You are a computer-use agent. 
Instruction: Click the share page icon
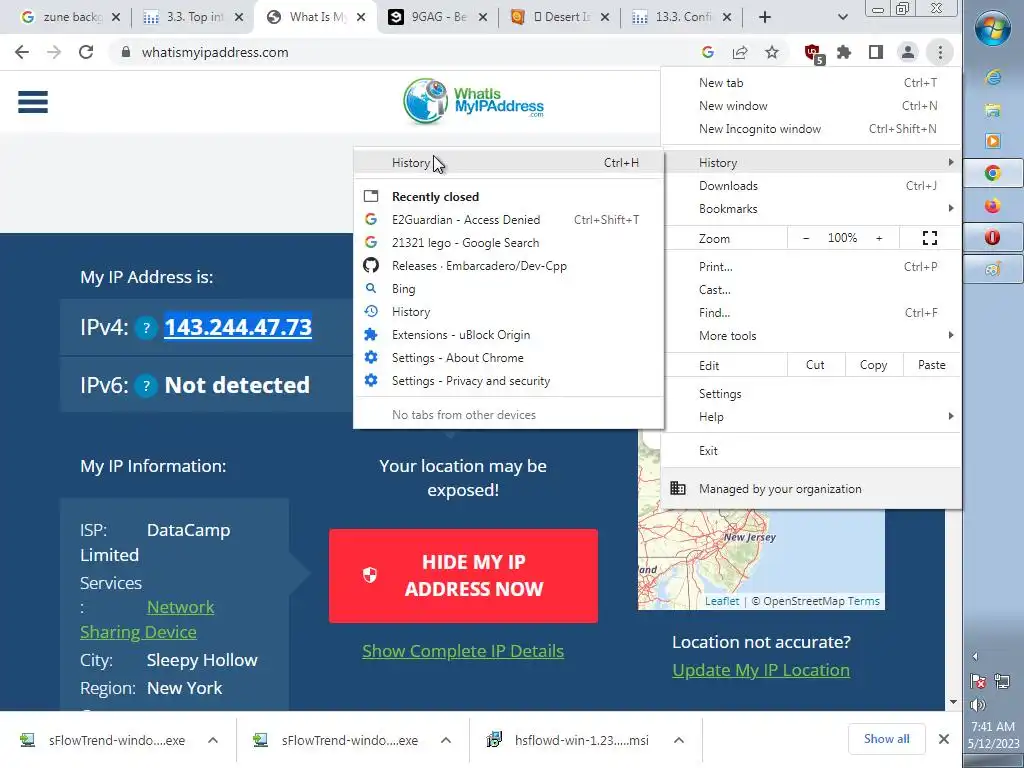coord(740,52)
